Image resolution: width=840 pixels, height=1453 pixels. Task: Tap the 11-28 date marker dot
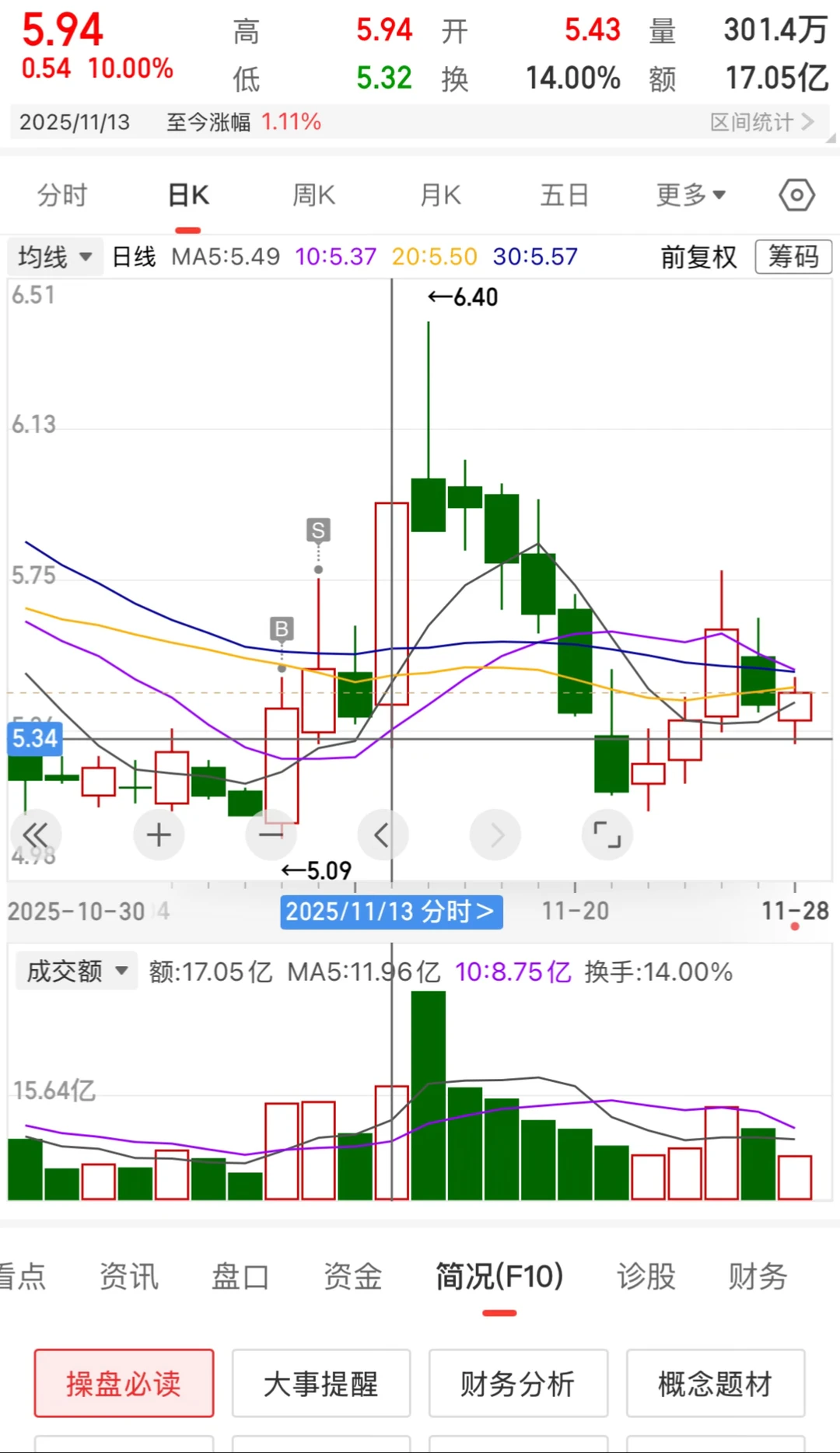tap(795, 926)
